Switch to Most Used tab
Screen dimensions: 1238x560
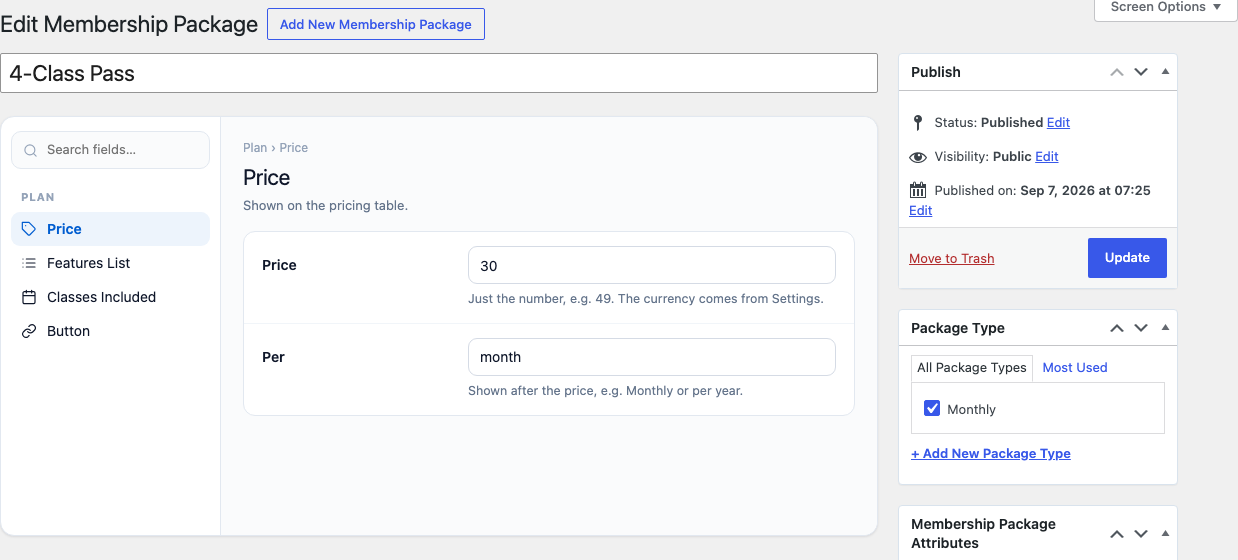[x=1075, y=368]
